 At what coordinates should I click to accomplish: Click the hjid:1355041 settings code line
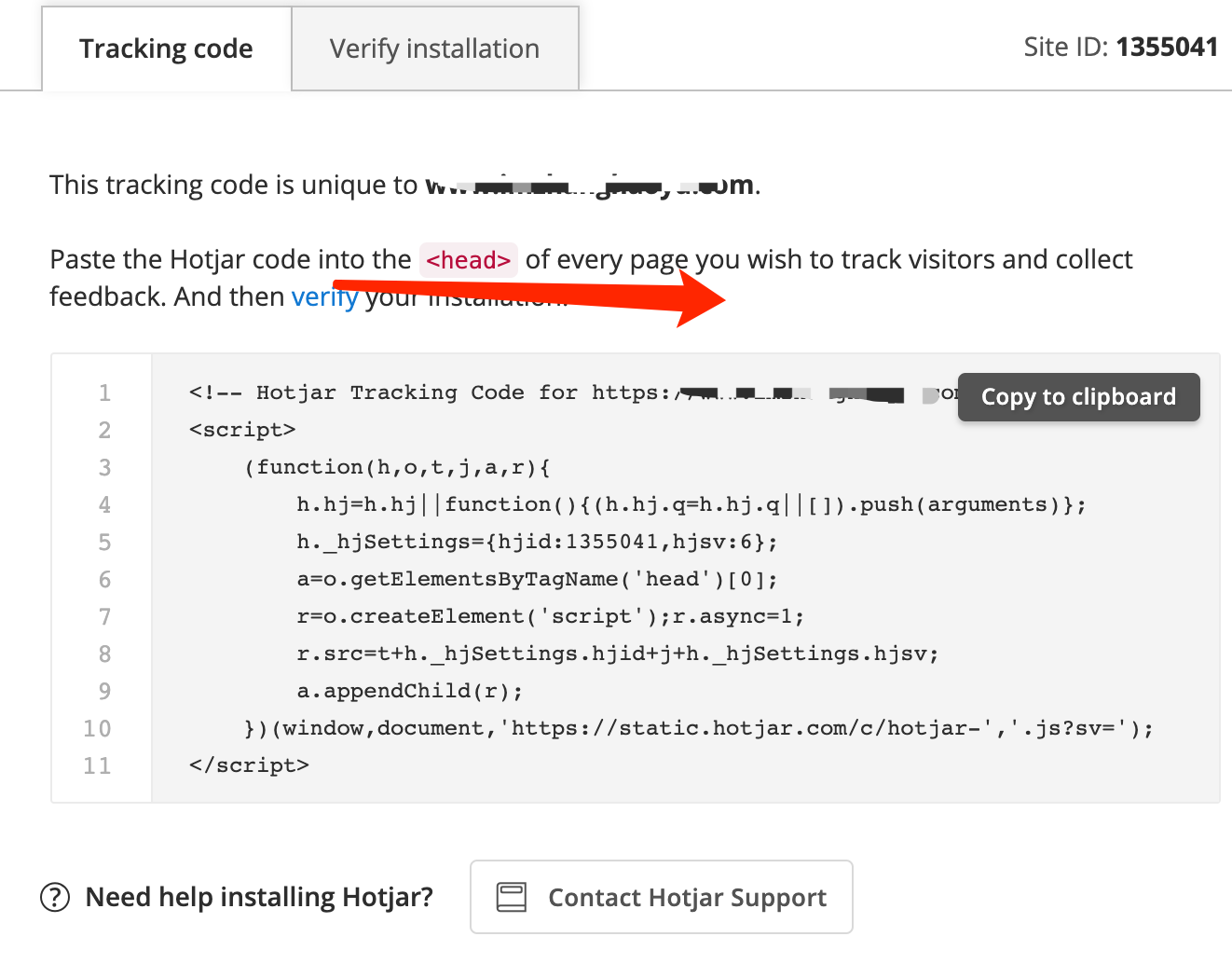[x=537, y=542]
